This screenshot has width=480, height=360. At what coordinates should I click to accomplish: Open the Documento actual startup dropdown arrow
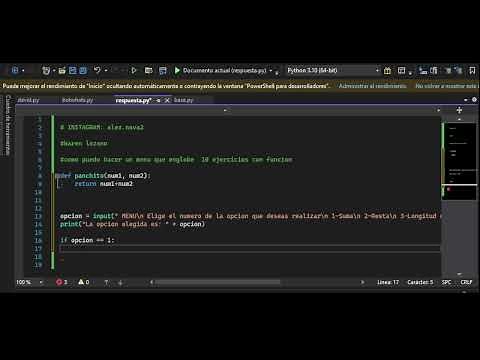271,71
